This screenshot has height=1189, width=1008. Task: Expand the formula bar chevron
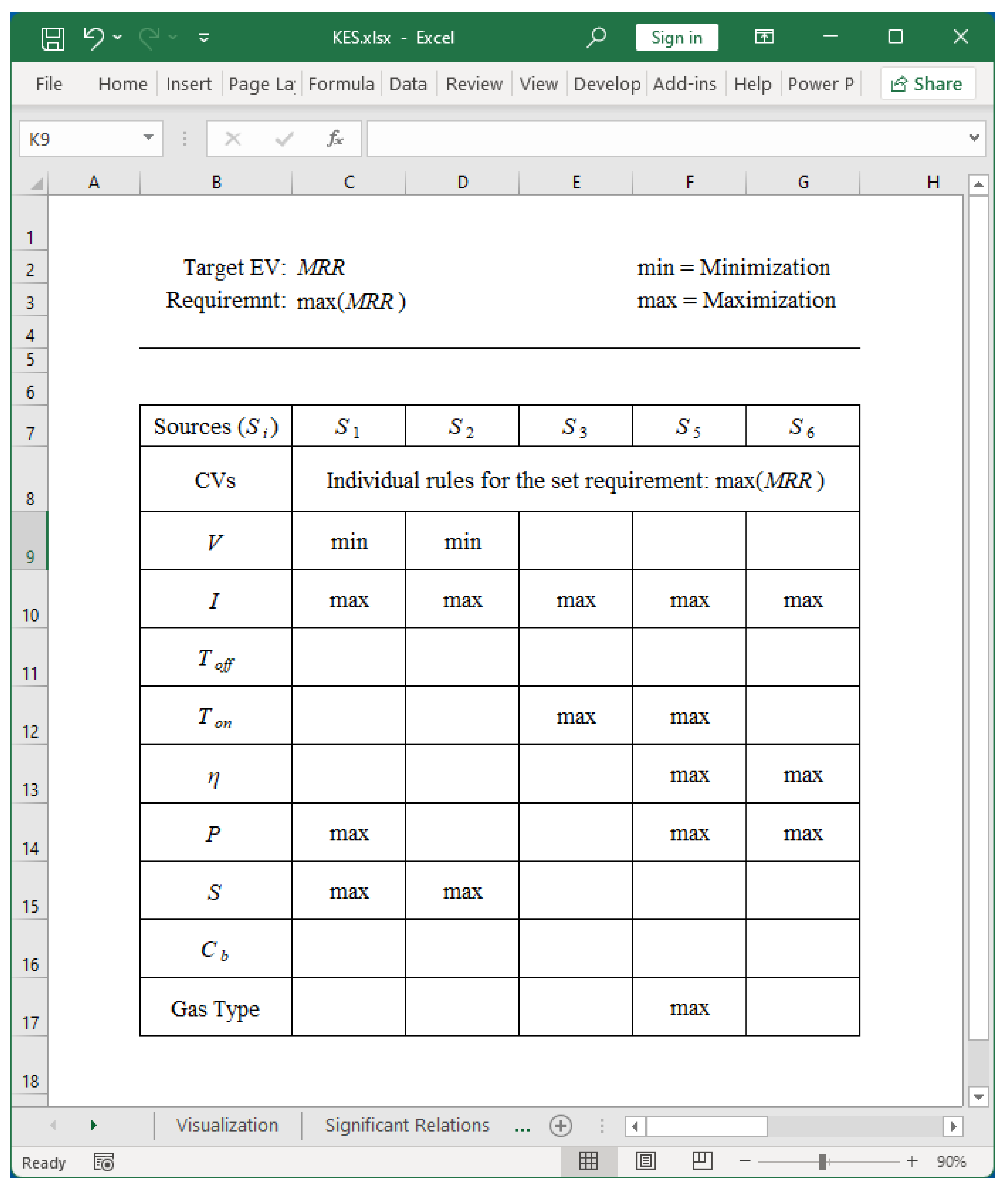(974, 138)
